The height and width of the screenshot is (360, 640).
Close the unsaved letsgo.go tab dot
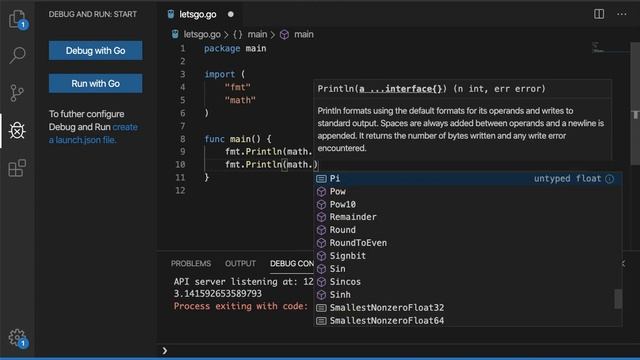point(231,14)
